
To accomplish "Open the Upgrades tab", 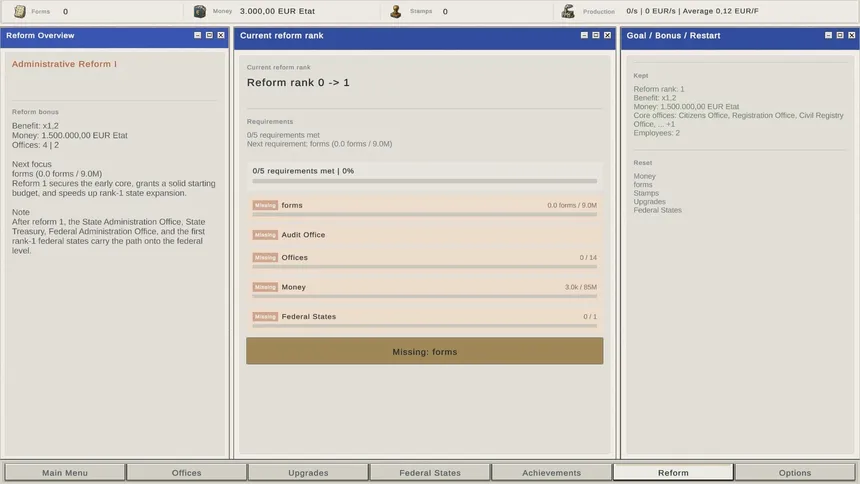I will point(308,472).
